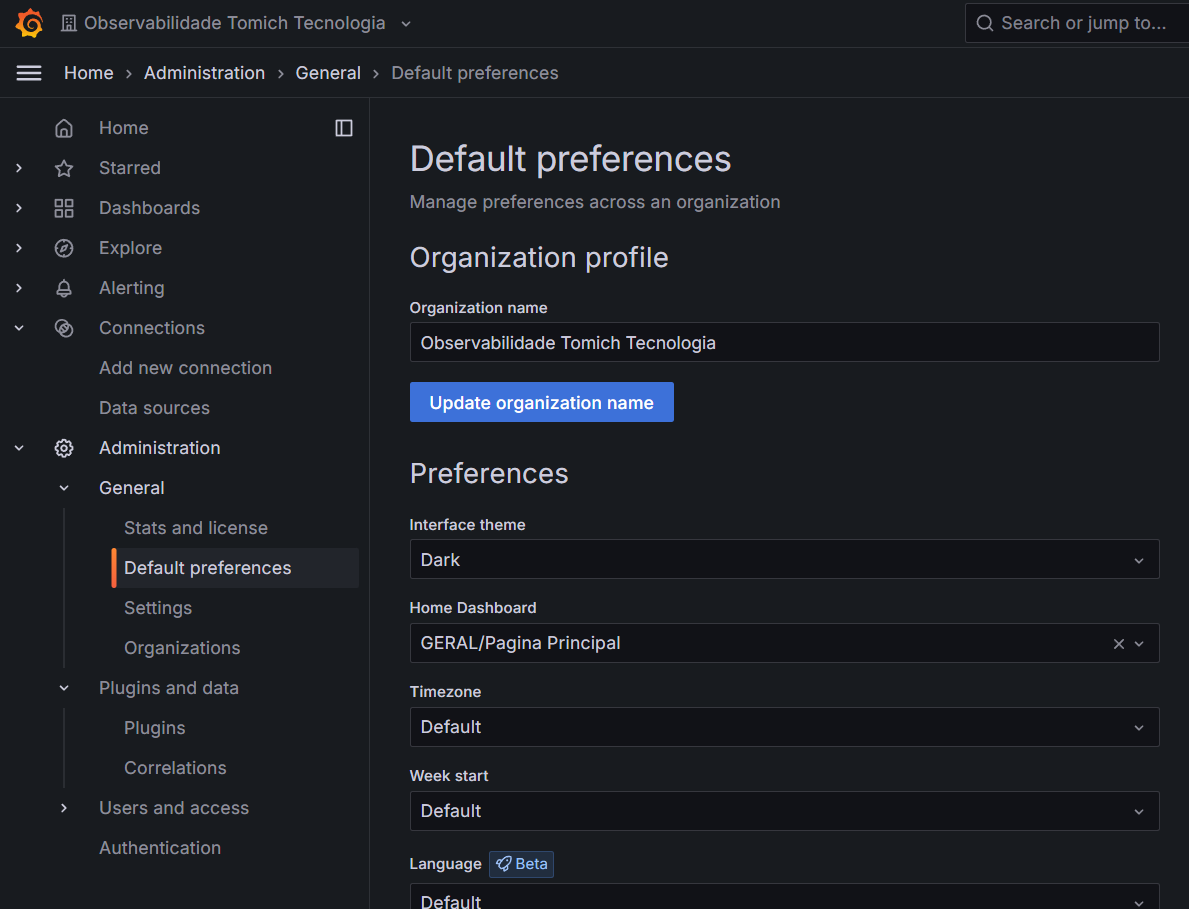The height and width of the screenshot is (909, 1189).
Task: Select Authentication in sidebar
Action: click(160, 848)
